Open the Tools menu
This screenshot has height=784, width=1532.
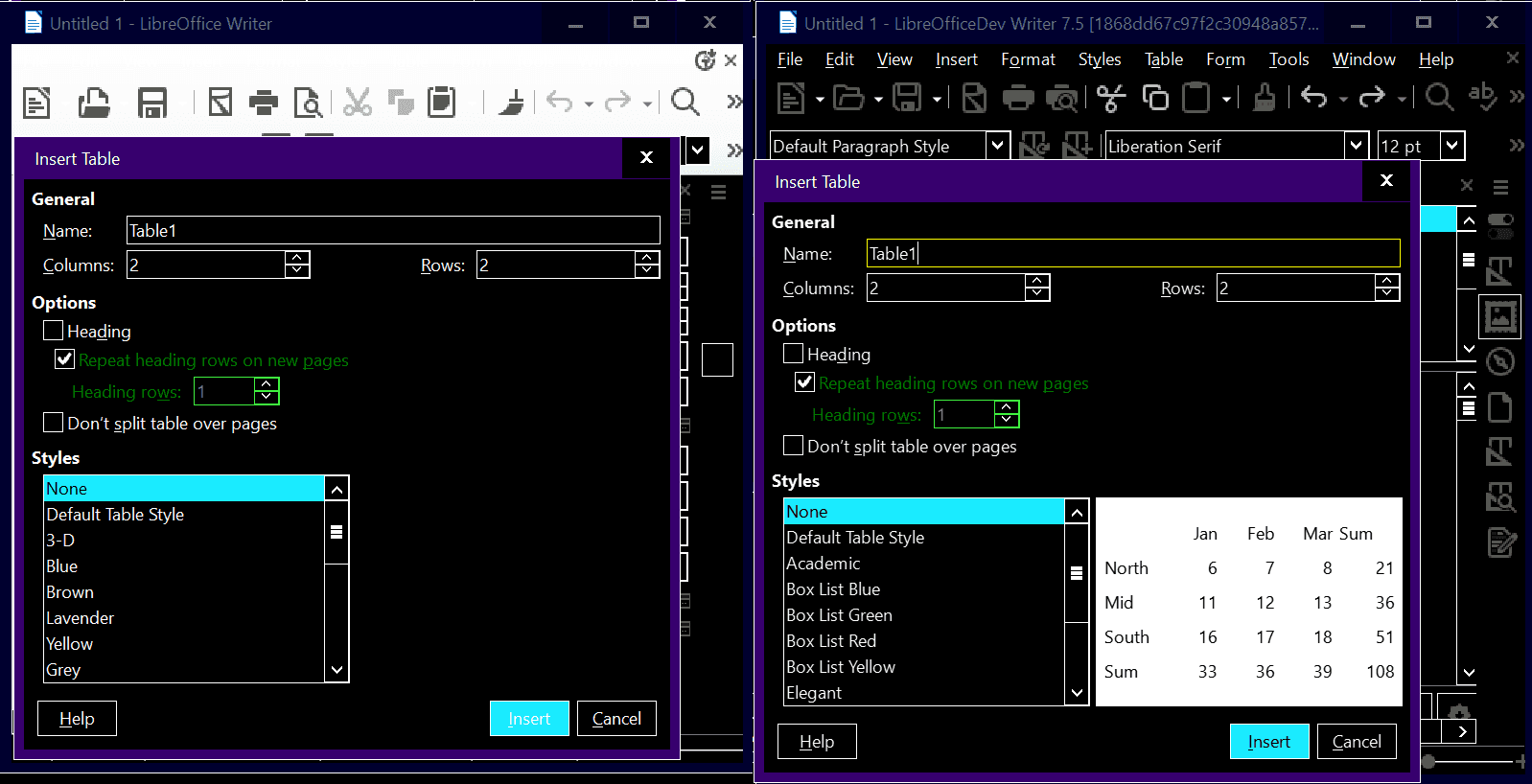pos(1288,59)
